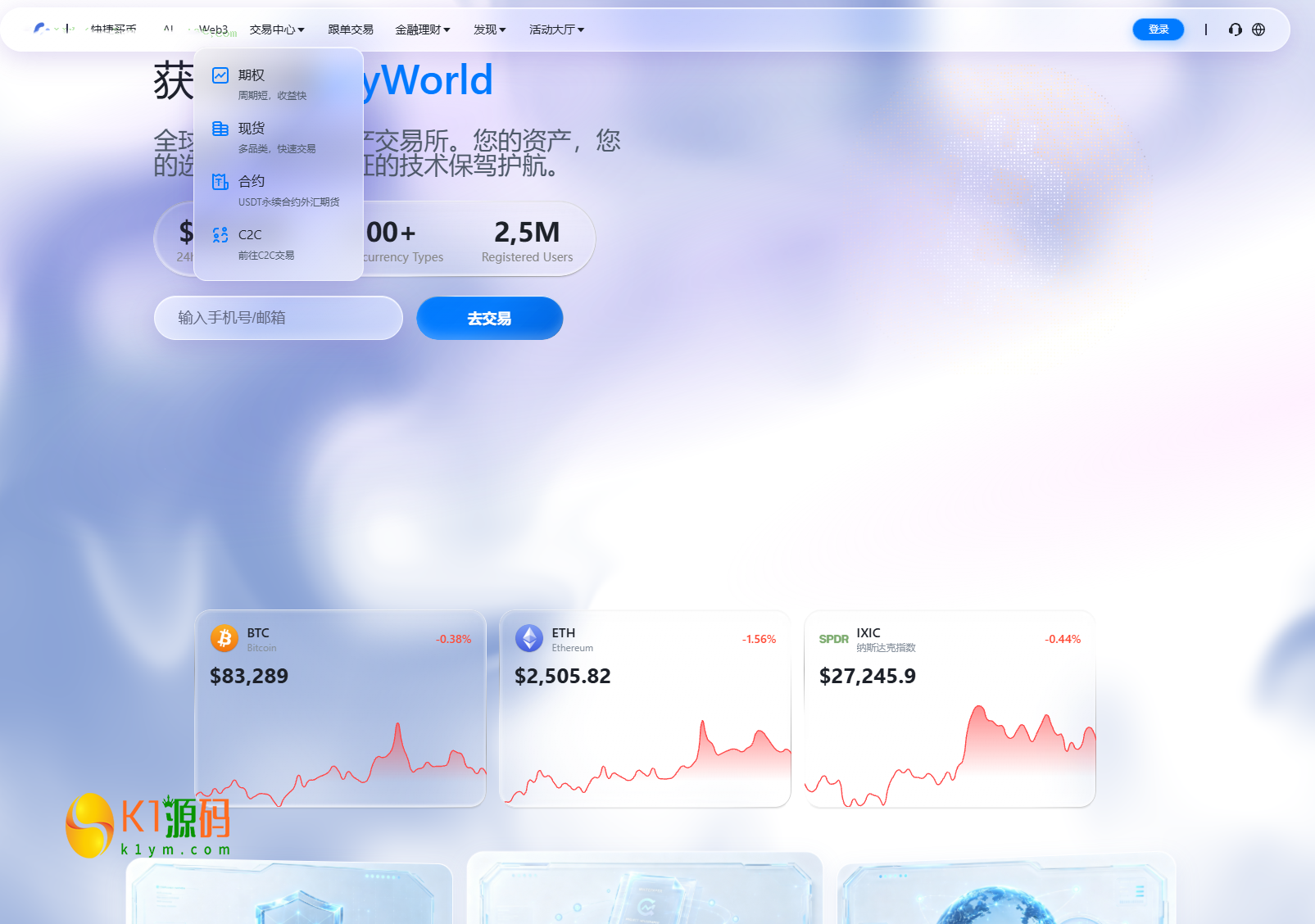Open the IXIC index price chart
Image resolution: width=1315 pixels, height=924 pixels.
point(950,755)
